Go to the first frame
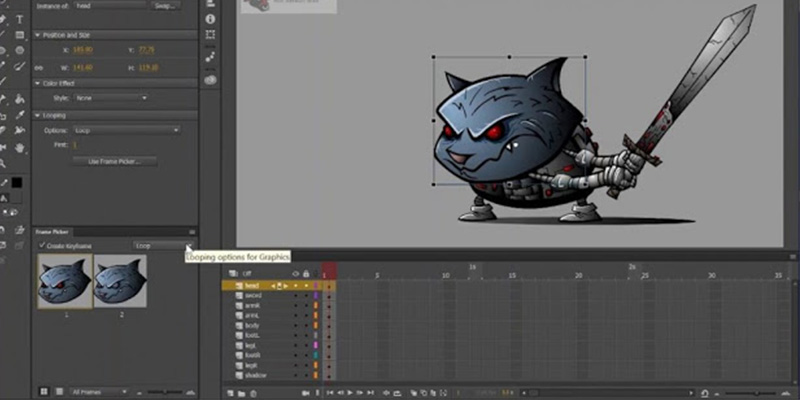Image resolution: width=800 pixels, height=400 pixels. click(330, 393)
